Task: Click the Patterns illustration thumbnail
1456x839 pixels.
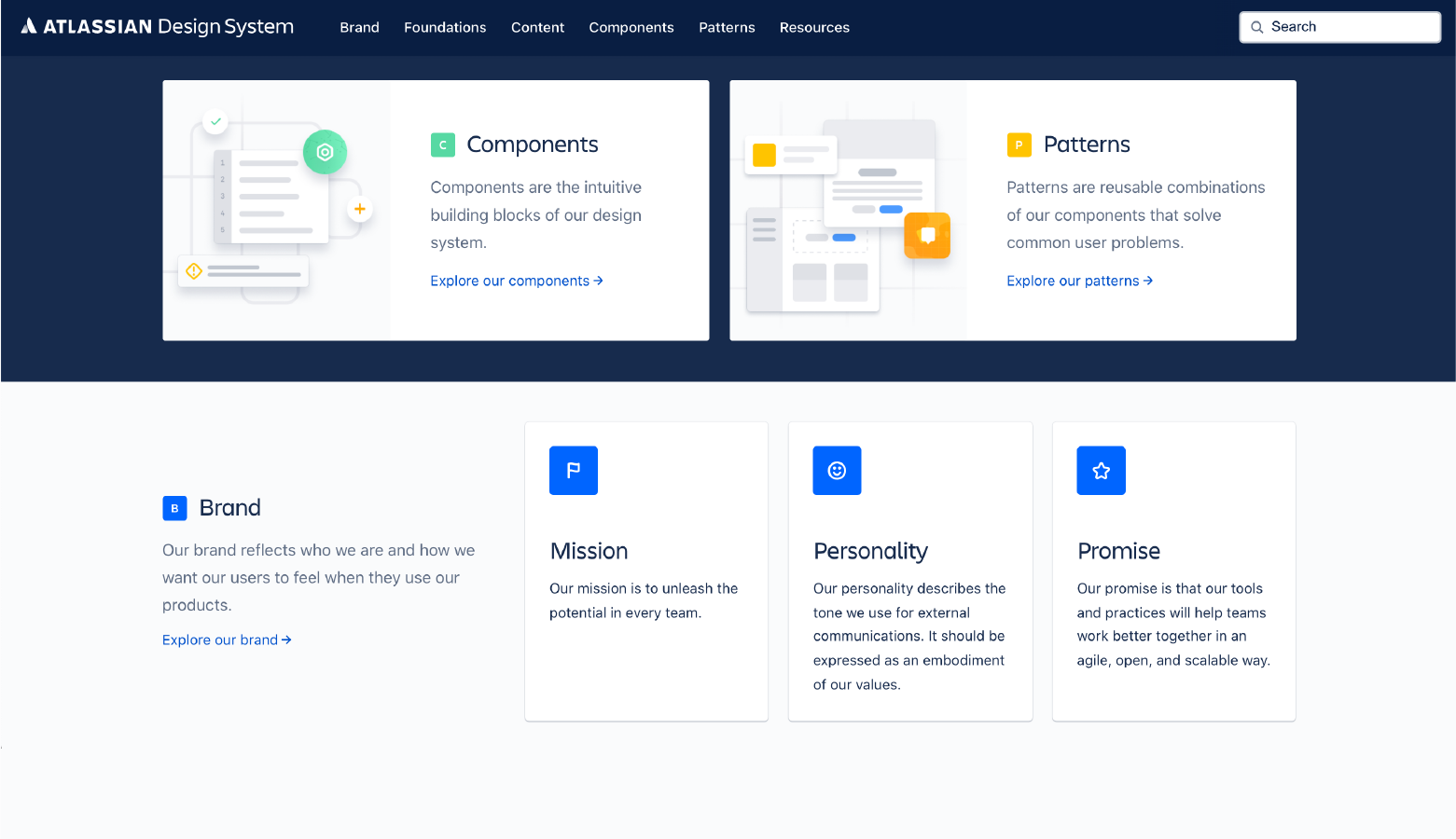Action: 848,211
